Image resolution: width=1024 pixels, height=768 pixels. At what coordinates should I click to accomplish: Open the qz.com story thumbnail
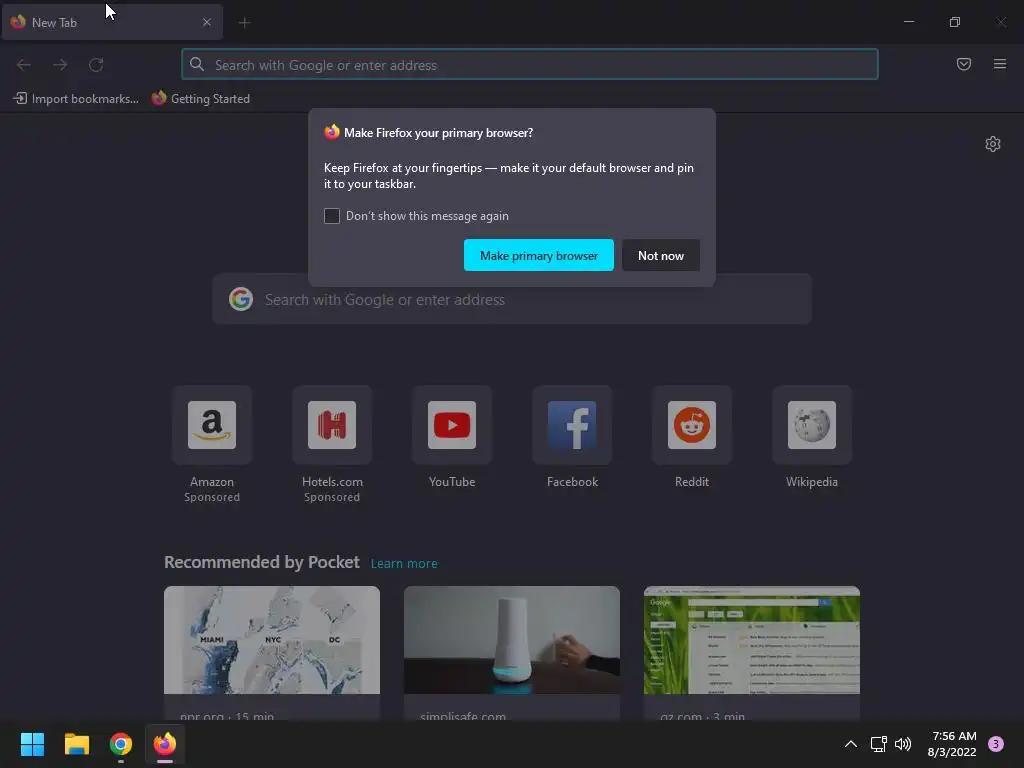tap(752, 640)
